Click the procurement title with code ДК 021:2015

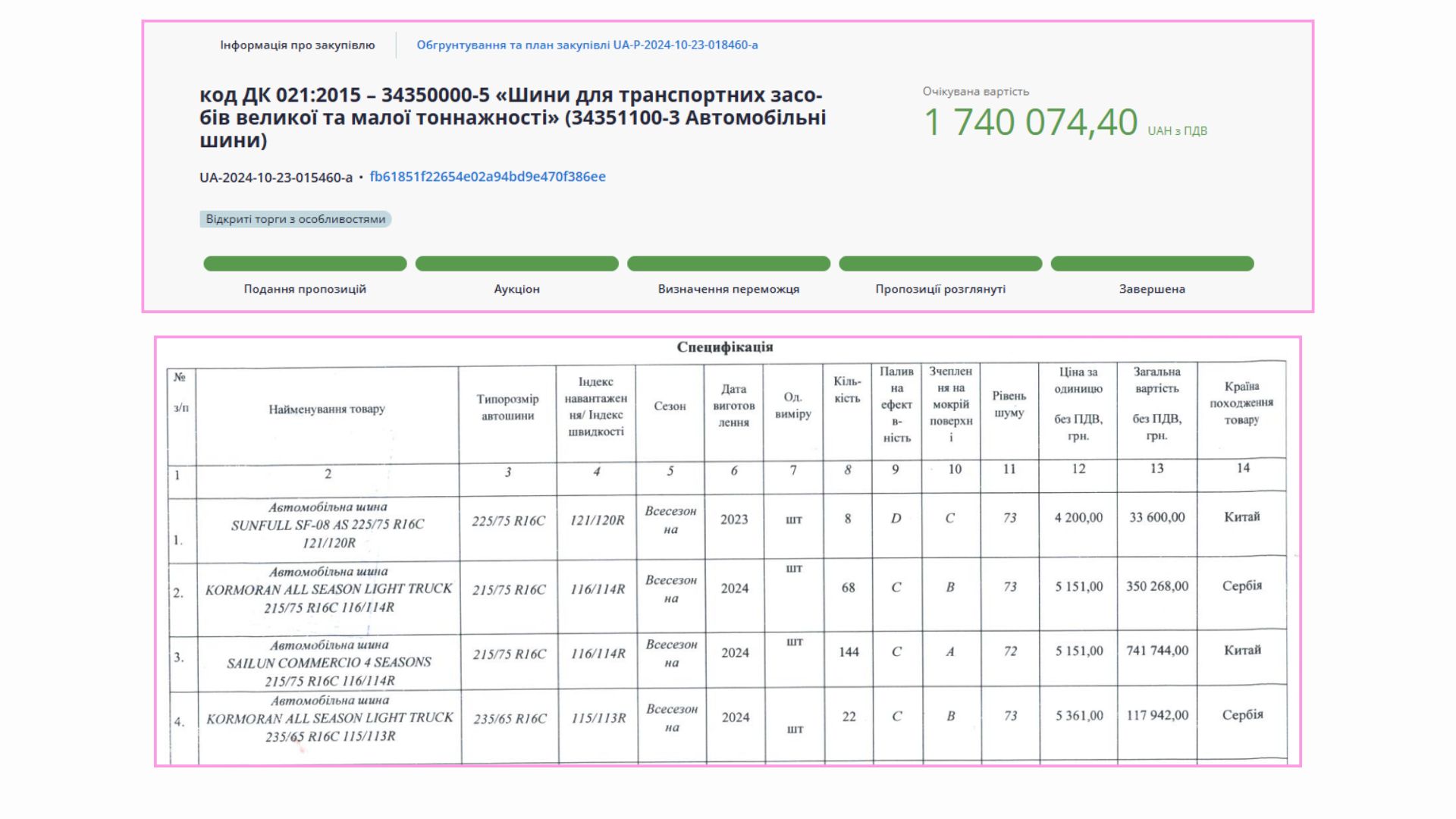point(513,118)
